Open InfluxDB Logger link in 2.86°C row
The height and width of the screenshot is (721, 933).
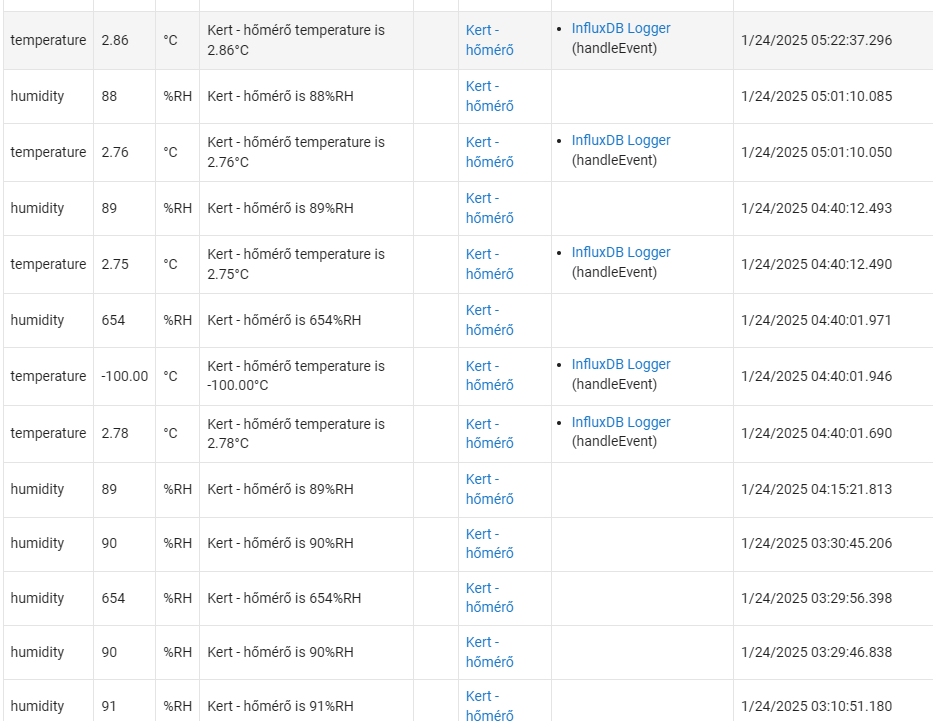point(621,29)
